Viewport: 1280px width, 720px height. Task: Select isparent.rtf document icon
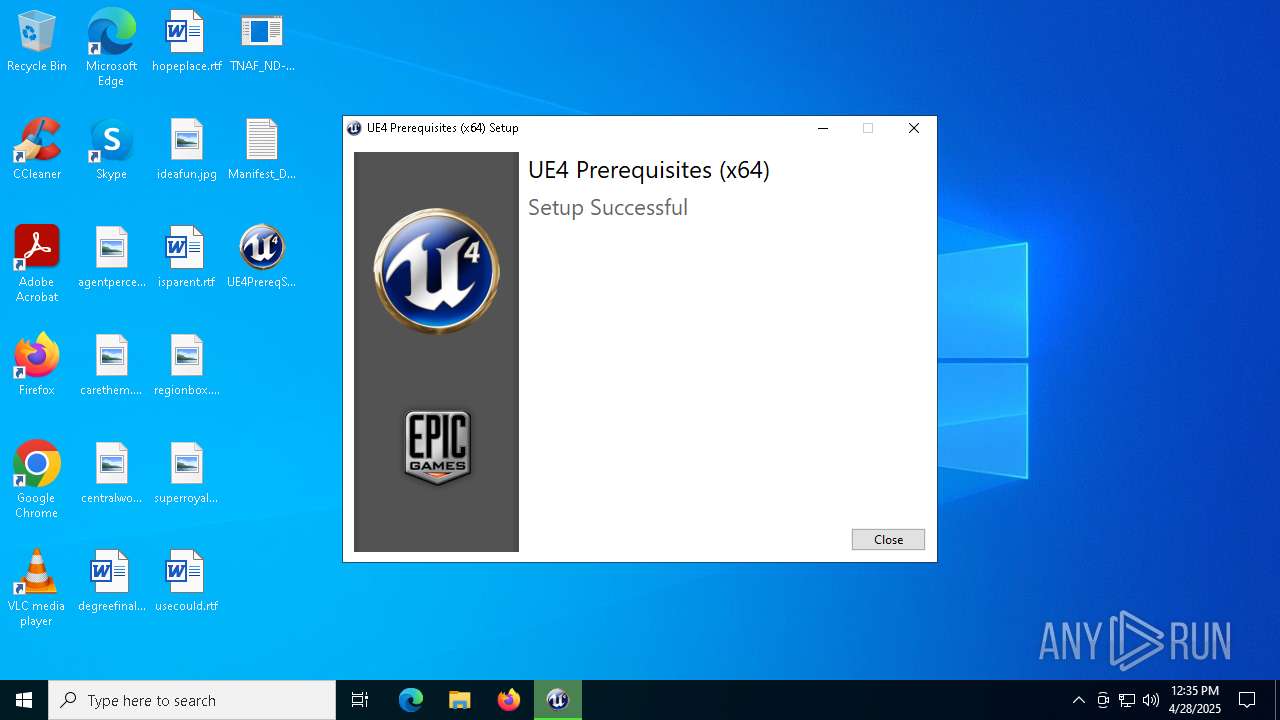[x=186, y=258]
